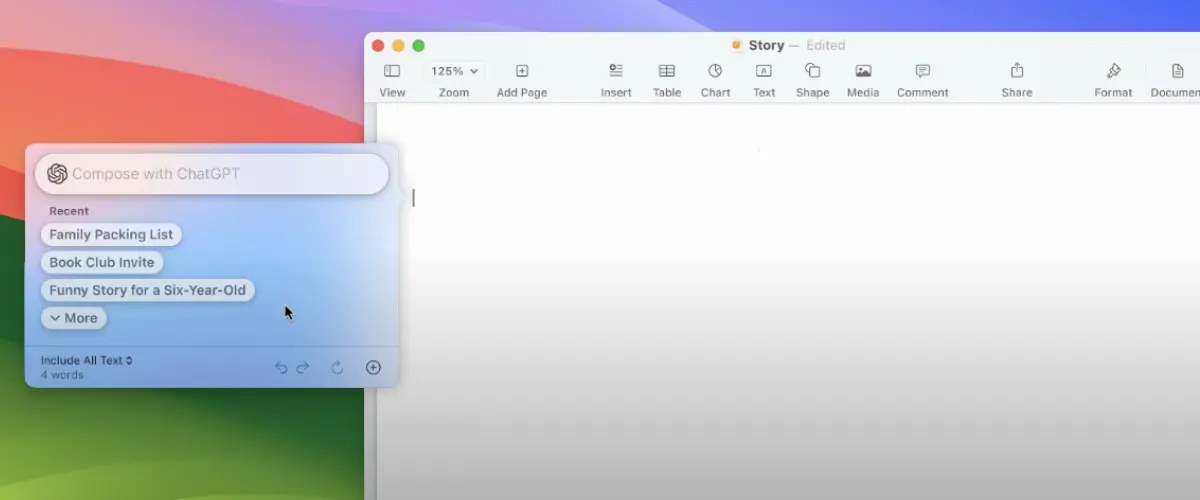Click the Recent heading in the ChatGPT panel
Screen dimensions: 1200x500
pos(69,211)
